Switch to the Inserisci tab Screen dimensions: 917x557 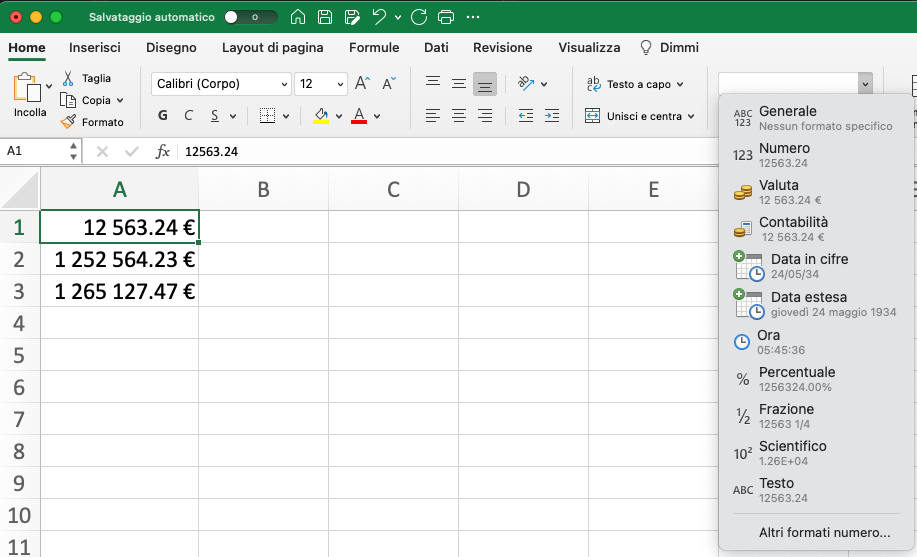(x=95, y=47)
